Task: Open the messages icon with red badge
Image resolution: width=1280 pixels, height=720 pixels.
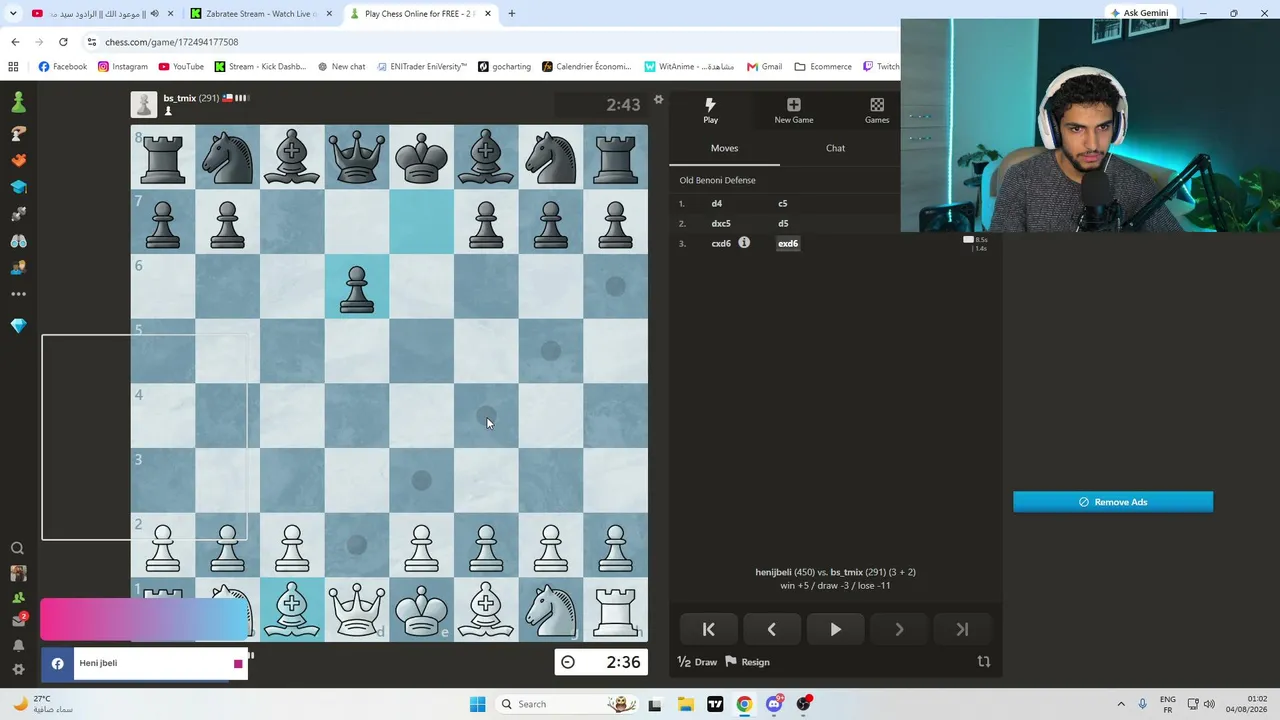Action: (18, 620)
